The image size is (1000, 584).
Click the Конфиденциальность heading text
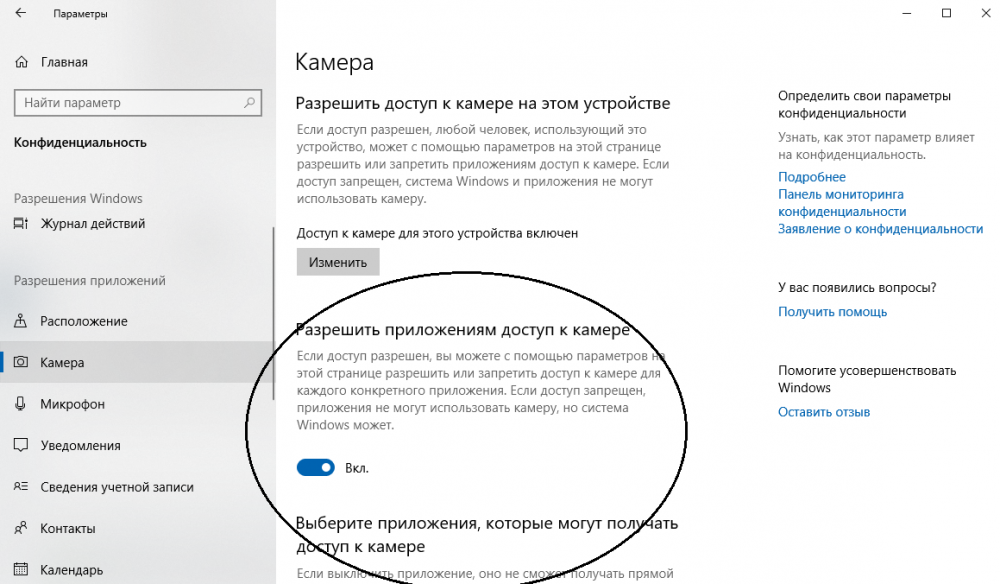pyautogui.click(x=80, y=143)
